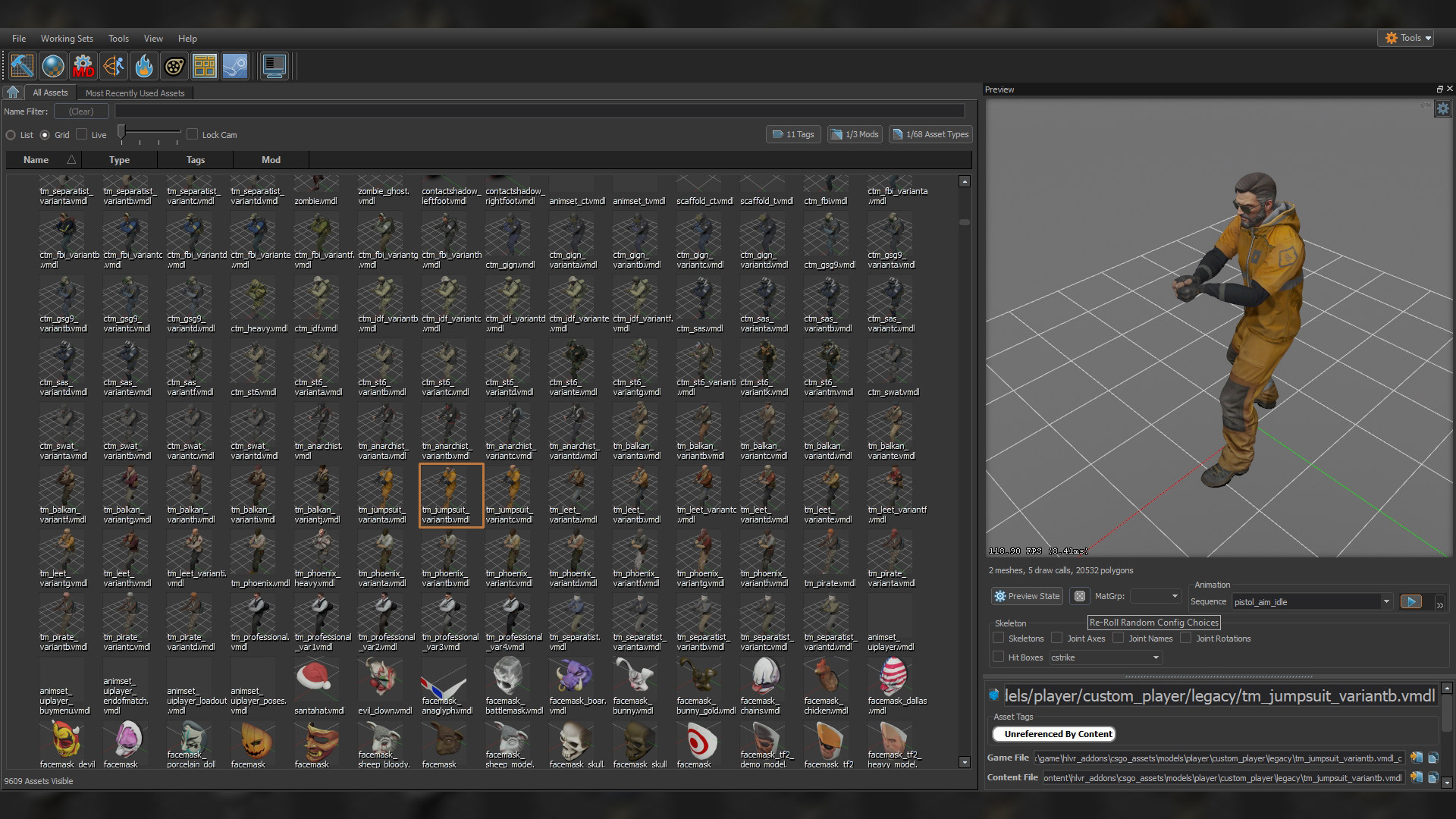The width and height of the screenshot is (1456, 819).
Task: Open the preview viewport settings gear
Action: (1443, 109)
